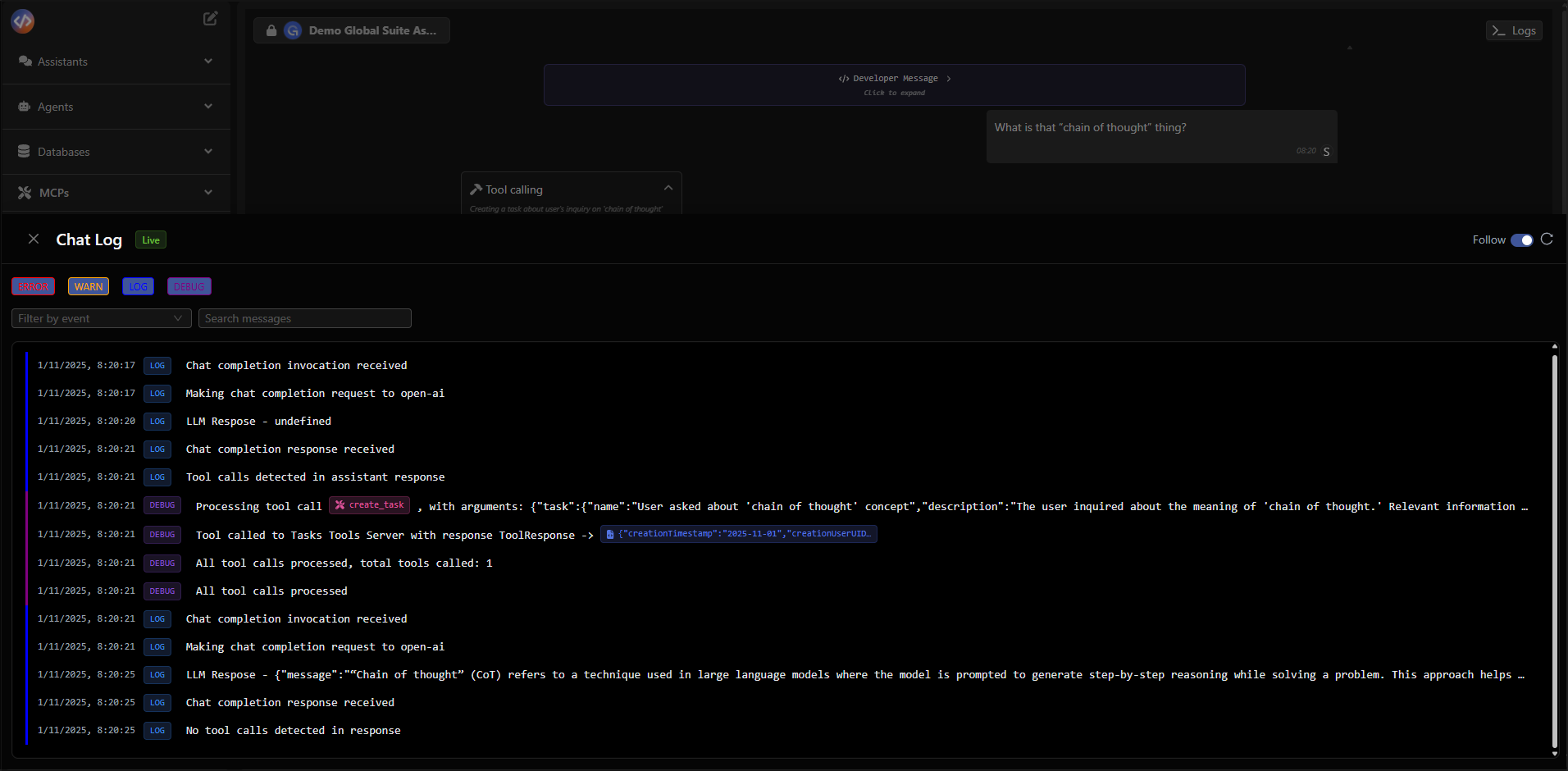This screenshot has height=771, width=1568.
Task: Disable the Follow toggle
Action: click(1523, 240)
